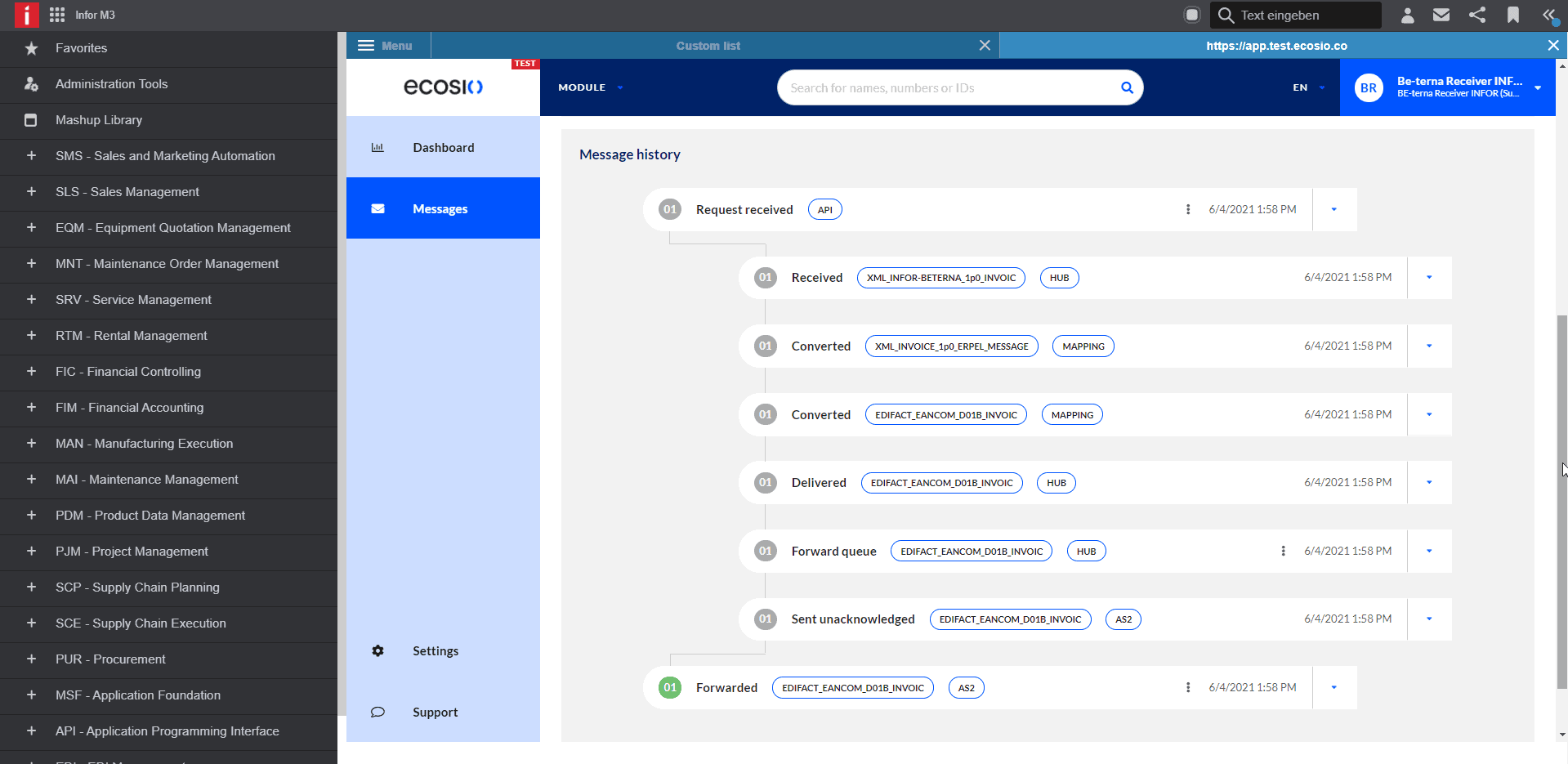1568x764 pixels.
Task: Open the Infor M3 app grid menu
Action: [57, 15]
